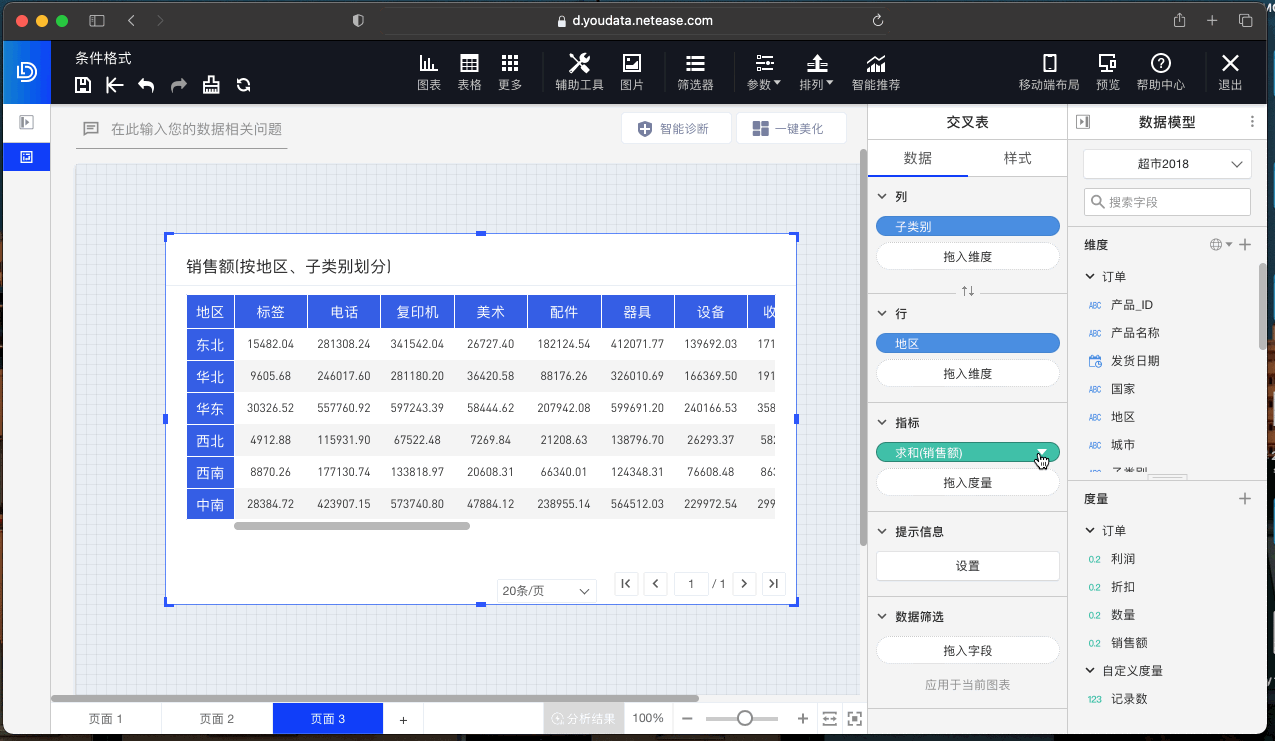
Task: Redo the last undone action
Action: [179, 85]
